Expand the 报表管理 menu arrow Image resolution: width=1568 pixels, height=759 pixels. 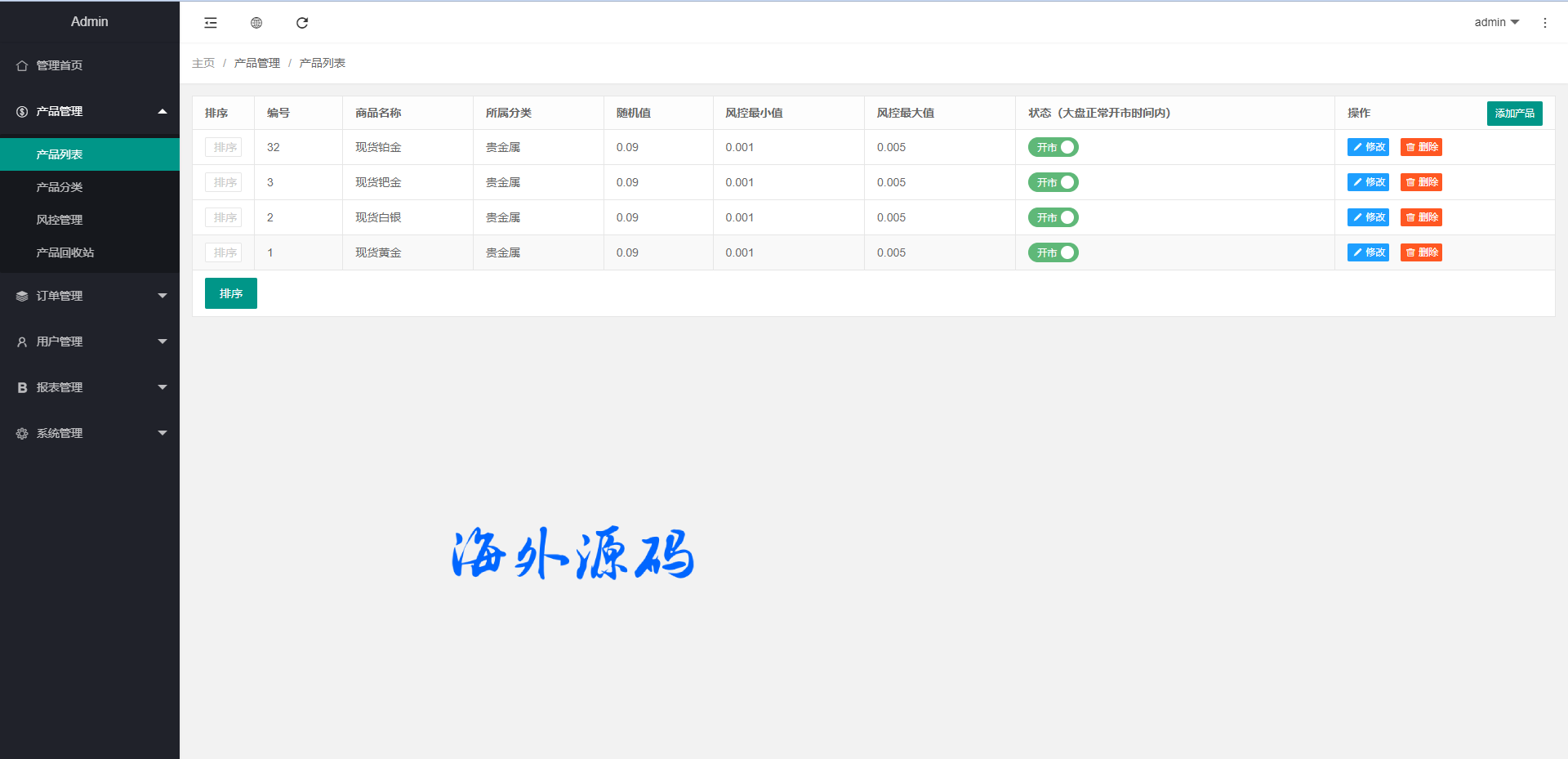tap(162, 387)
